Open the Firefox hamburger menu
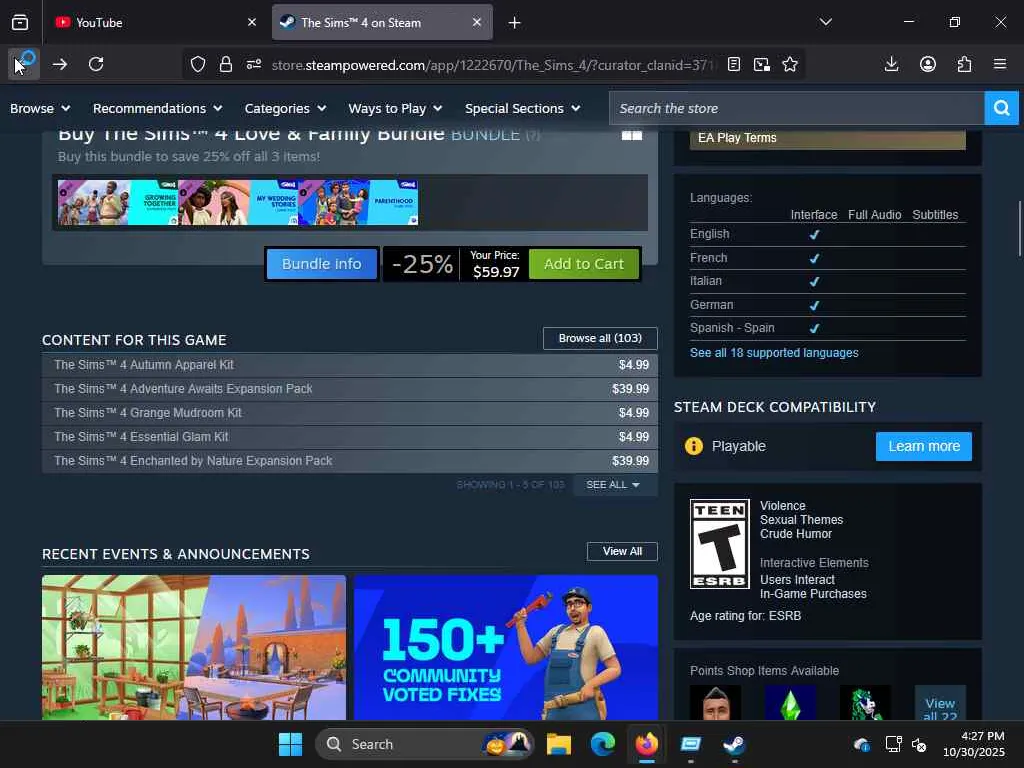The image size is (1024, 768). point(1000,64)
